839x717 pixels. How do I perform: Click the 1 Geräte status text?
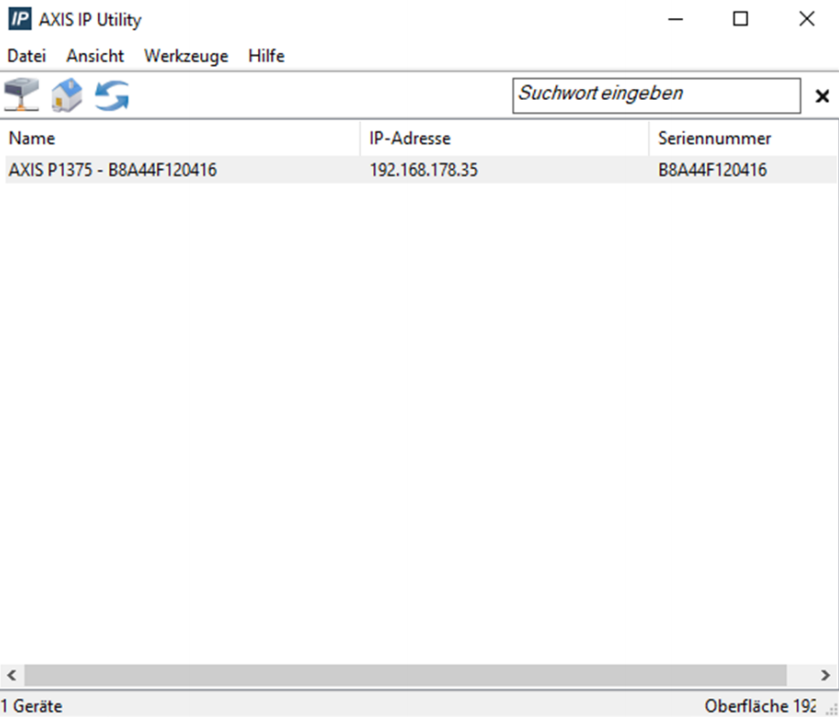click(31, 706)
